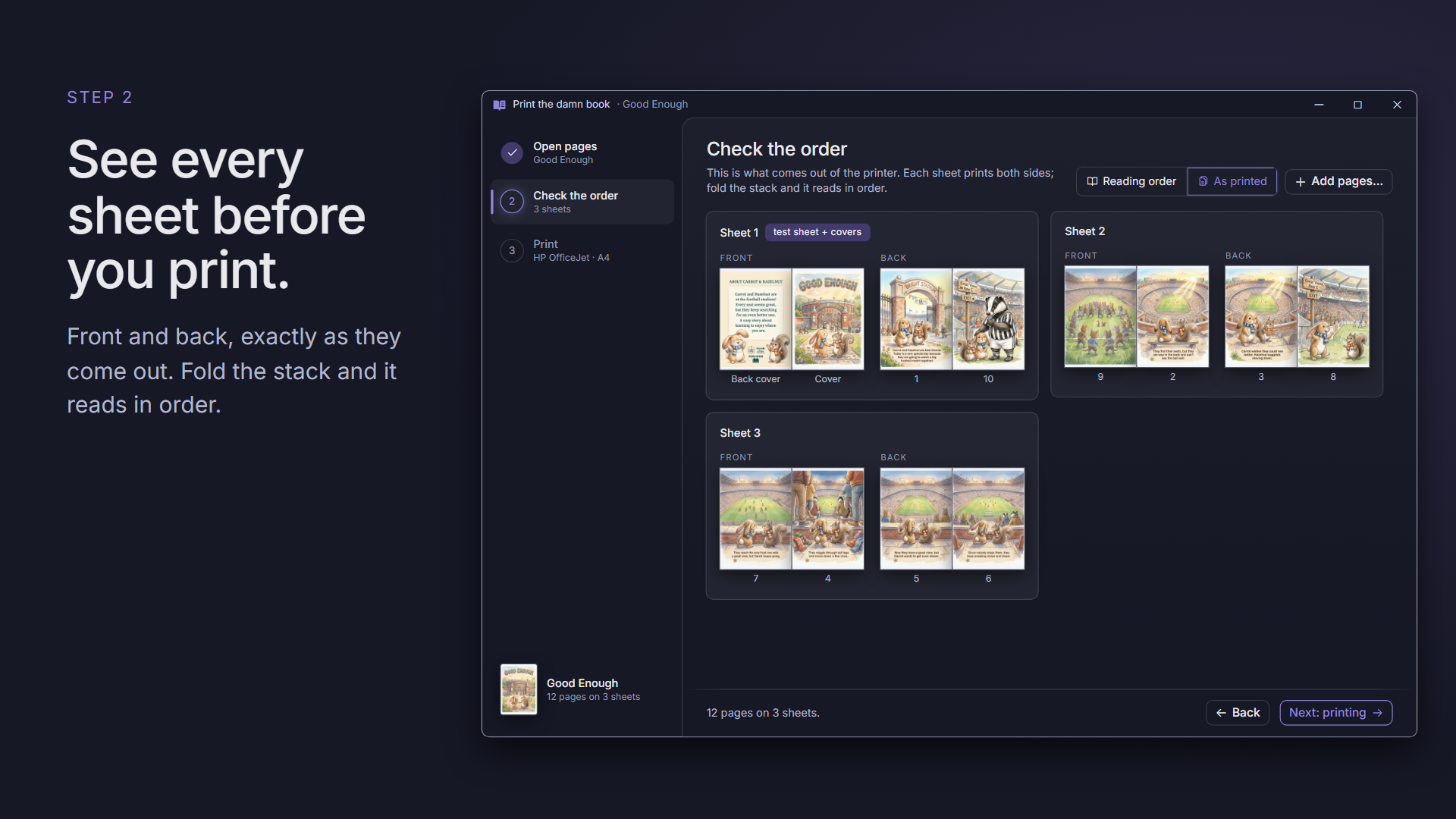Click the plus icon on Add pages

pyautogui.click(x=1301, y=182)
